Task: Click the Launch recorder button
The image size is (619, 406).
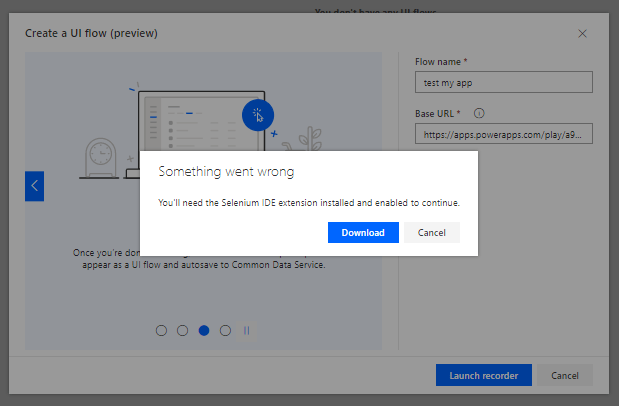Action: click(x=484, y=375)
